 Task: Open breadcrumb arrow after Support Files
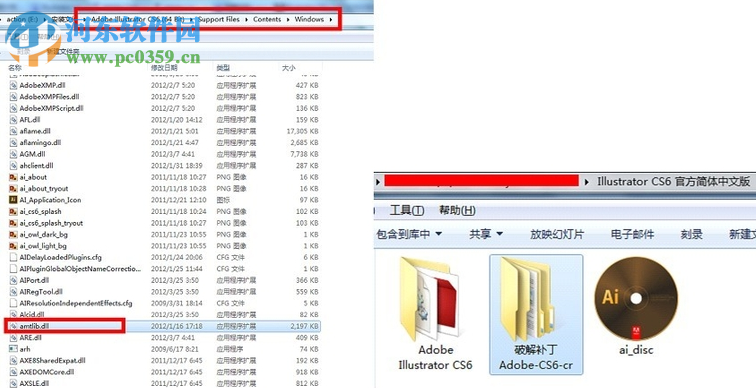[x=246, y=19]
